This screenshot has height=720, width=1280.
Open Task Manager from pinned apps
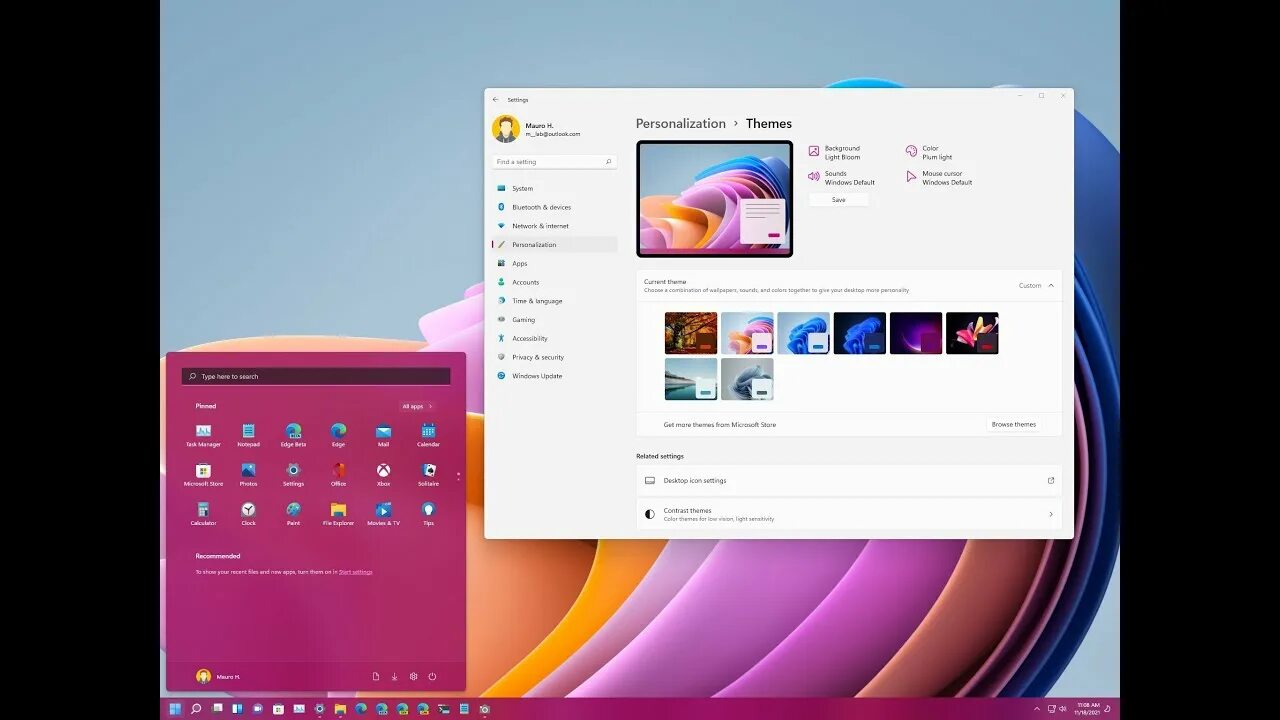coord(203,435)
